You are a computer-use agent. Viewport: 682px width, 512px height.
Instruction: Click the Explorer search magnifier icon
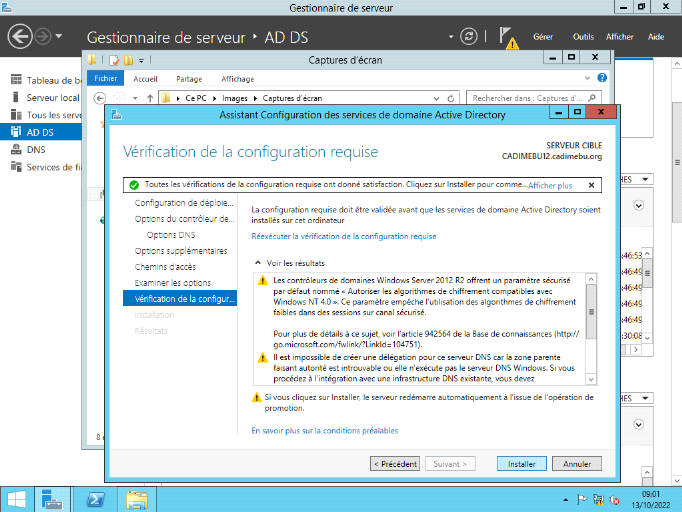(x=592, y=98)
